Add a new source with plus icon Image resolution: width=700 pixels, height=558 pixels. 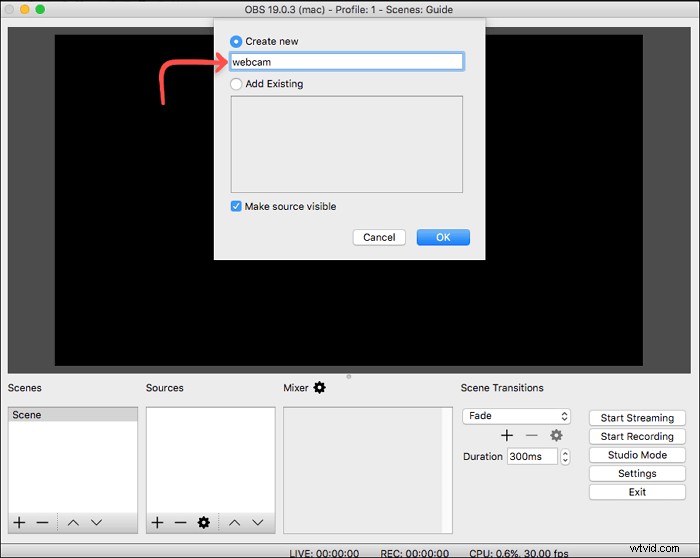(157, 522)
